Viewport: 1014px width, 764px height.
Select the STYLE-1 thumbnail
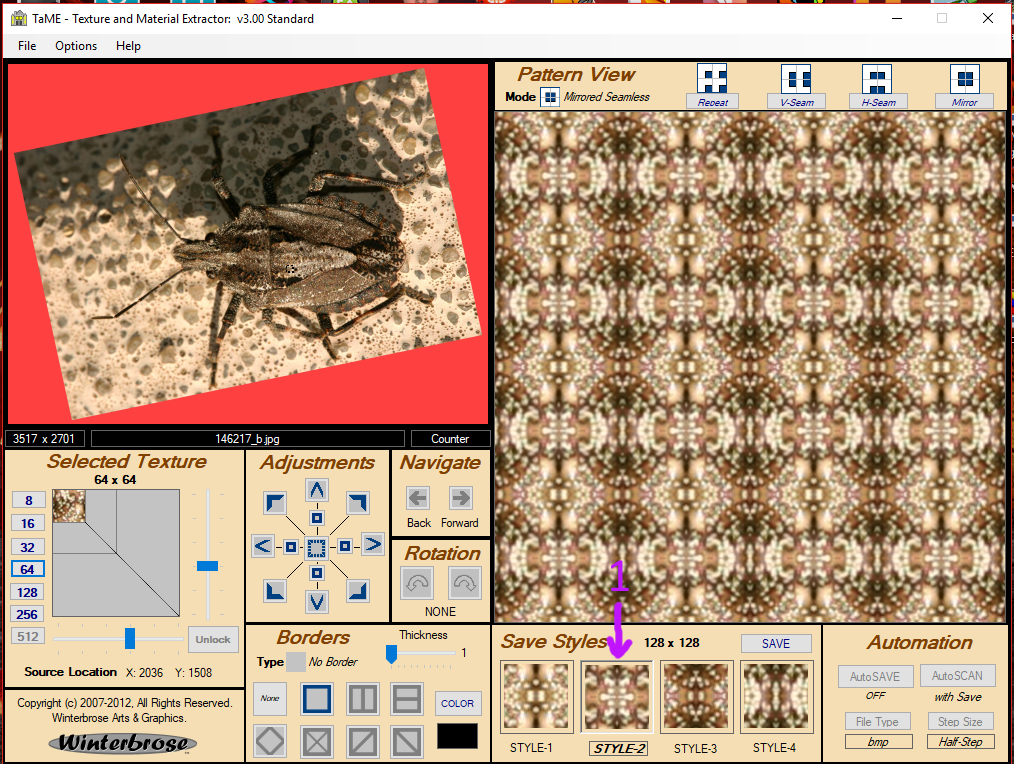[x=536, y=697]
